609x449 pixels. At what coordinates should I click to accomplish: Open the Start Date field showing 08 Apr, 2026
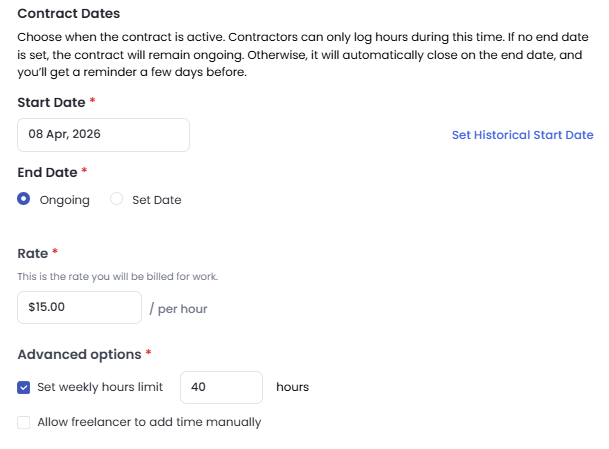click(x=103, y=135)
